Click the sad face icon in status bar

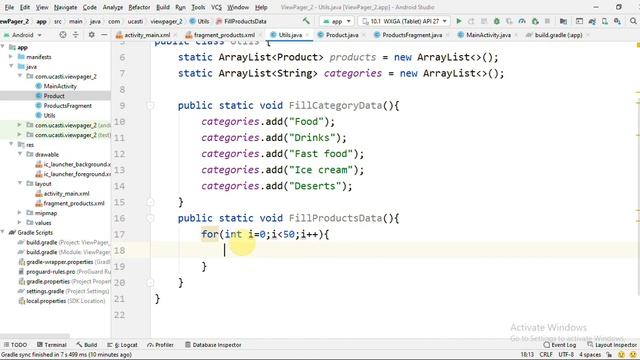(x=633, y=355)
